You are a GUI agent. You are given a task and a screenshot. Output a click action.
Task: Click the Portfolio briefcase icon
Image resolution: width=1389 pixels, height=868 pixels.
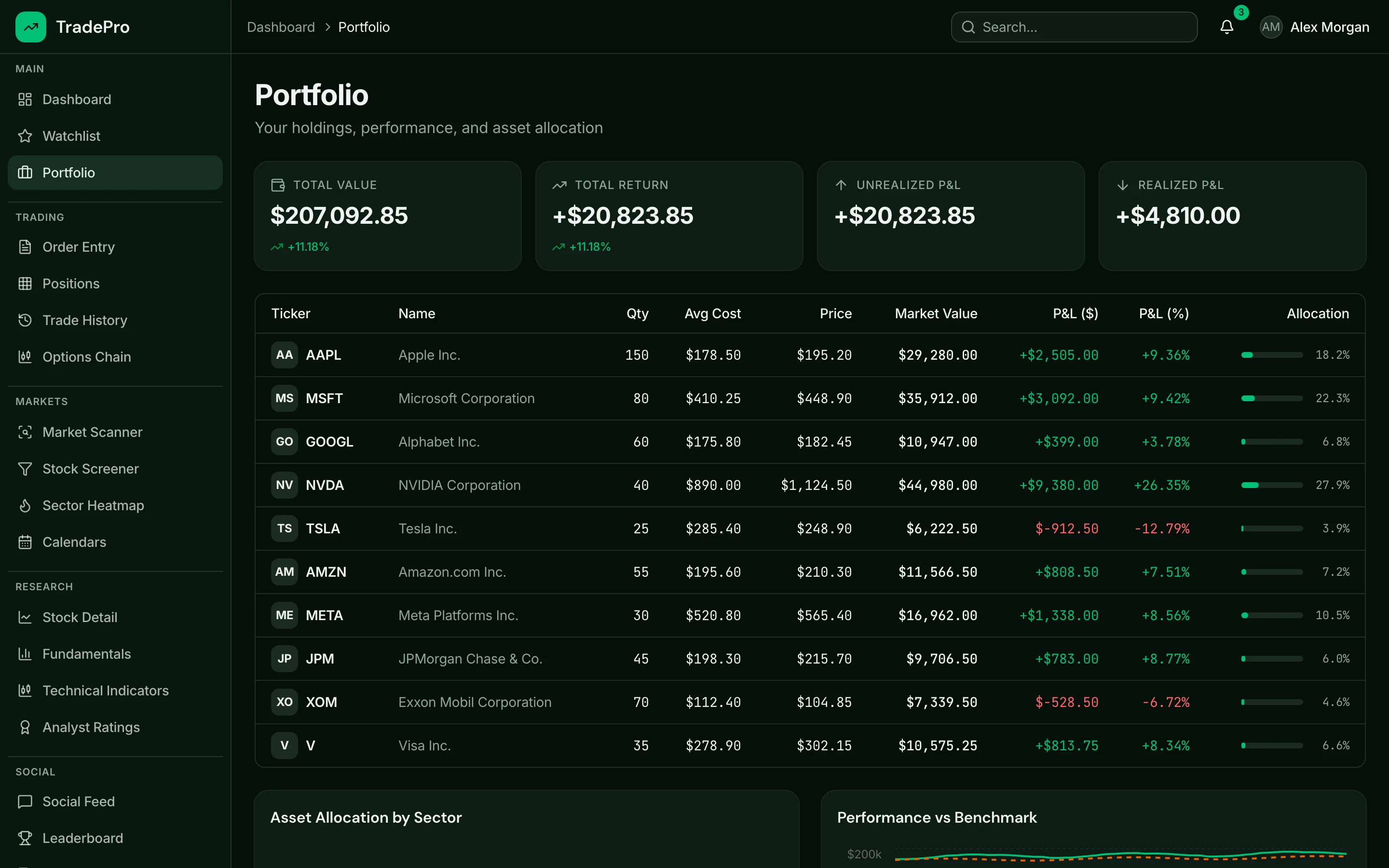[25, 173]
